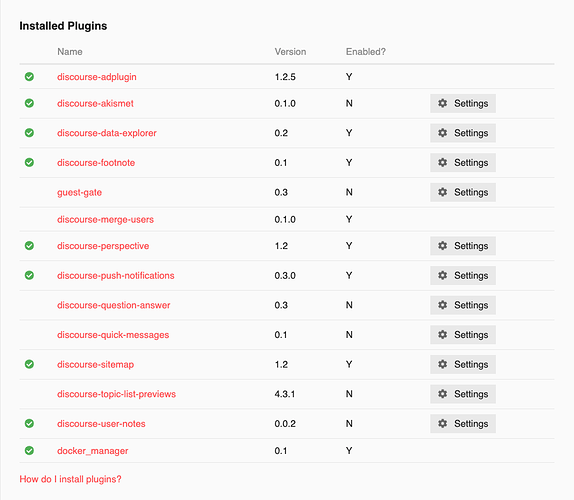574x500 pixels.
Task: Click version 0.2 of discourse-data-explorer
Action: click(281, 133)
